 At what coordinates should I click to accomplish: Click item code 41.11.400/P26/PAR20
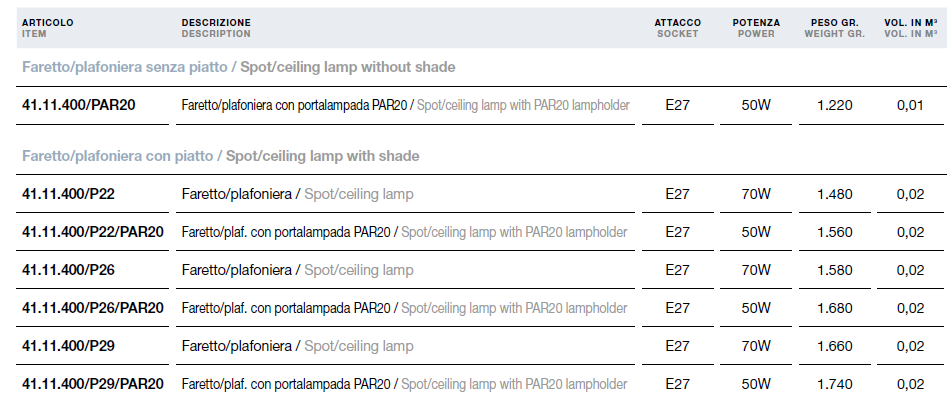[92, 308]
